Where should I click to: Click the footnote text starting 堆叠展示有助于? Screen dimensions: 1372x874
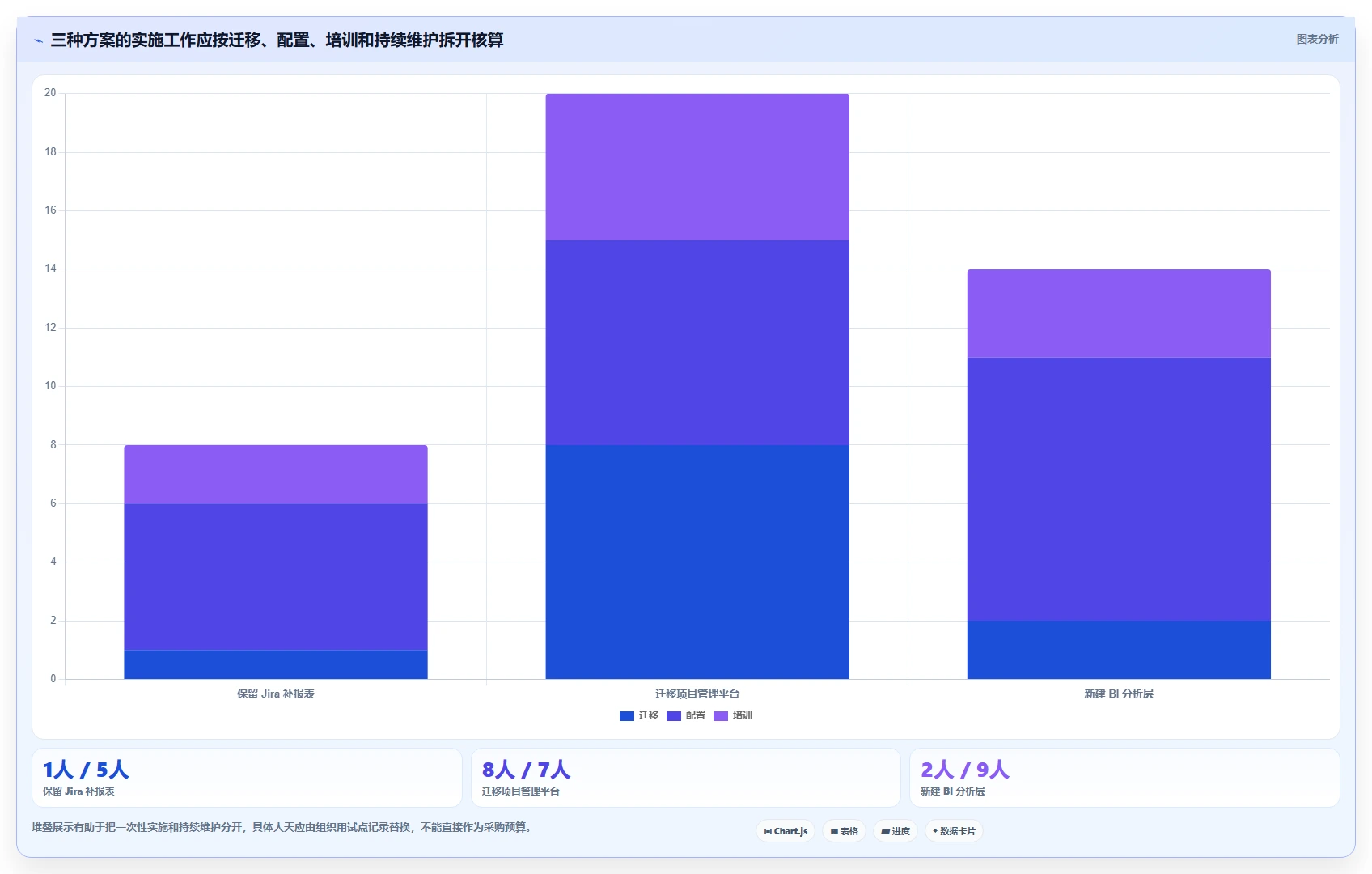[x=282, y=827]
